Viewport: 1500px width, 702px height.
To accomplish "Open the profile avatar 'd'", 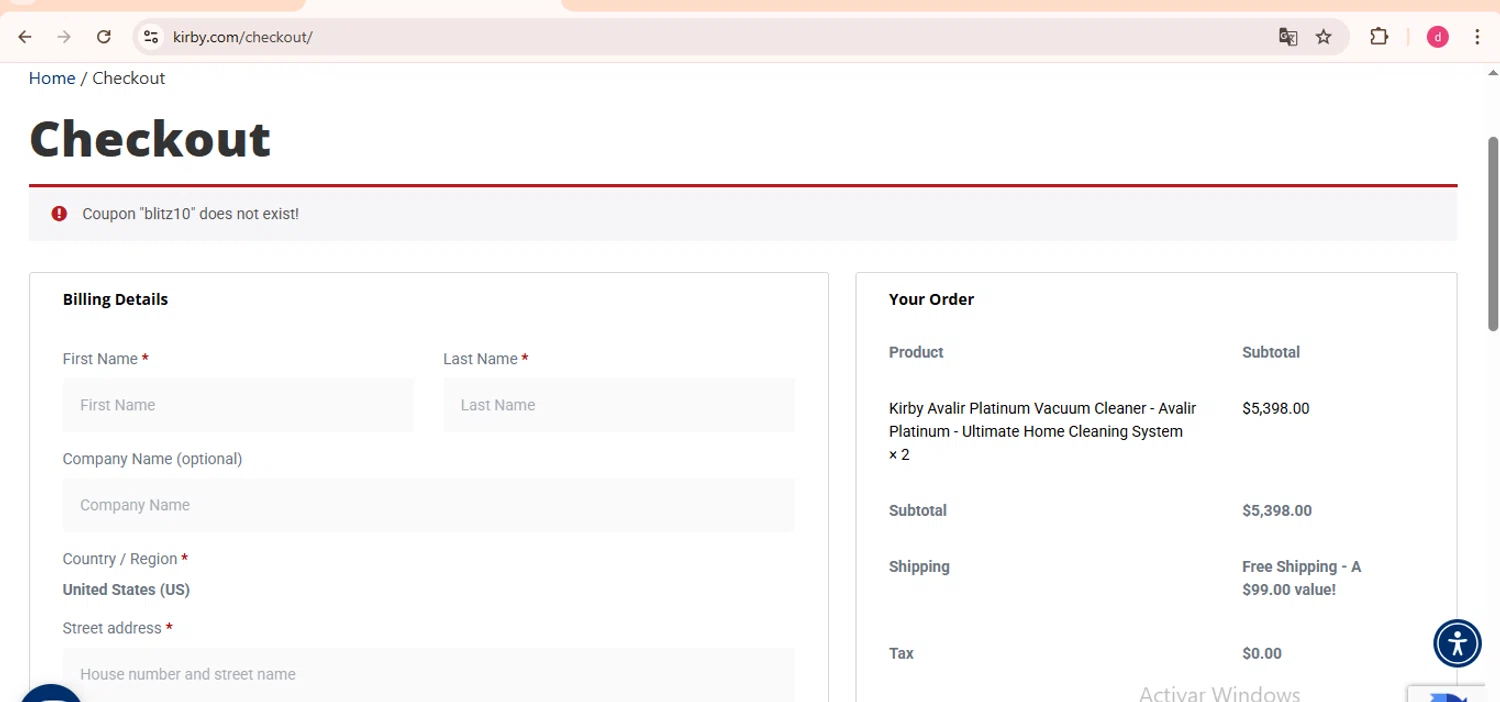I will (1438, 37).
